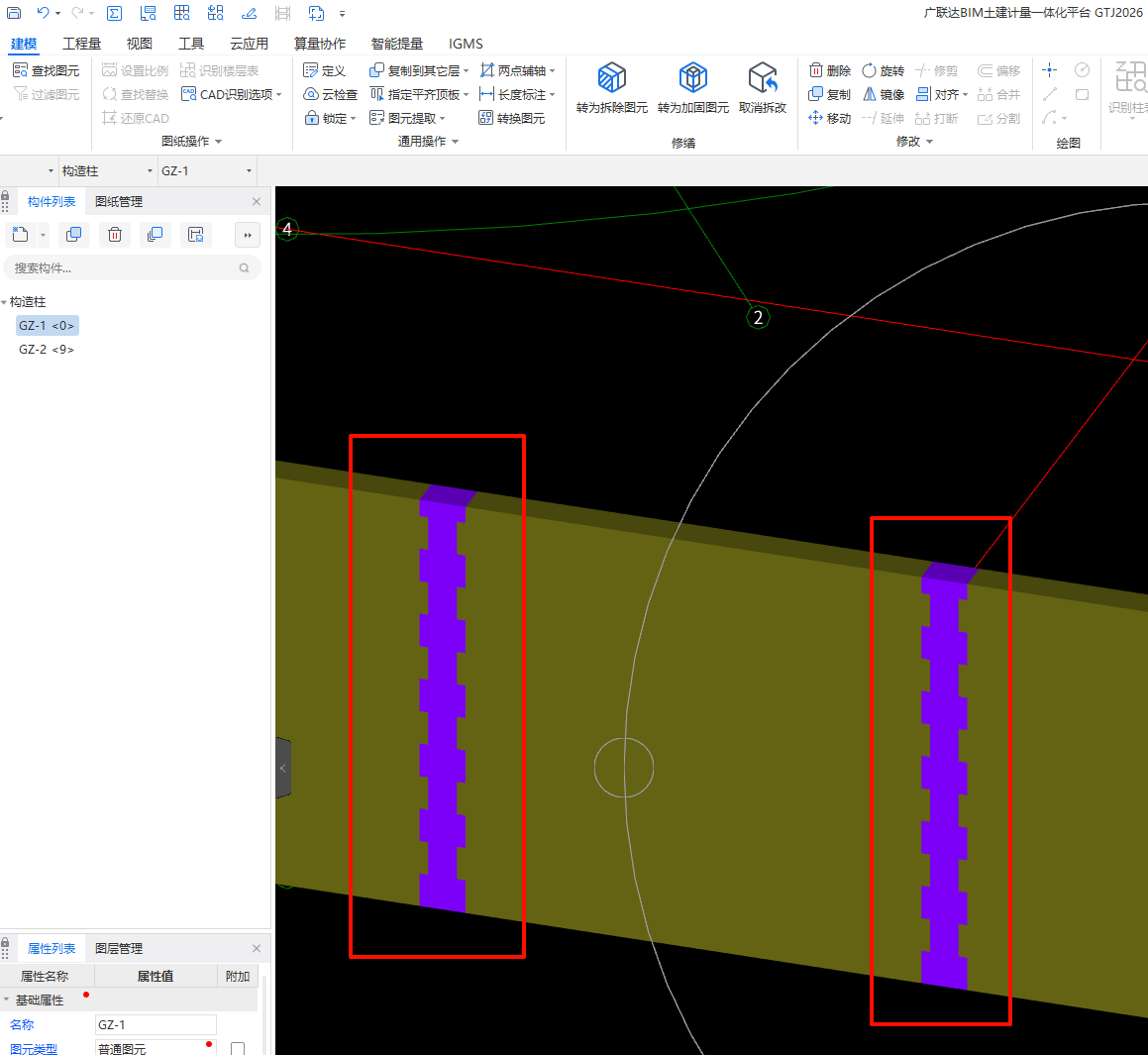Click the search magnifier in component search
The image size is (1148, 1055).
[244, 267]
